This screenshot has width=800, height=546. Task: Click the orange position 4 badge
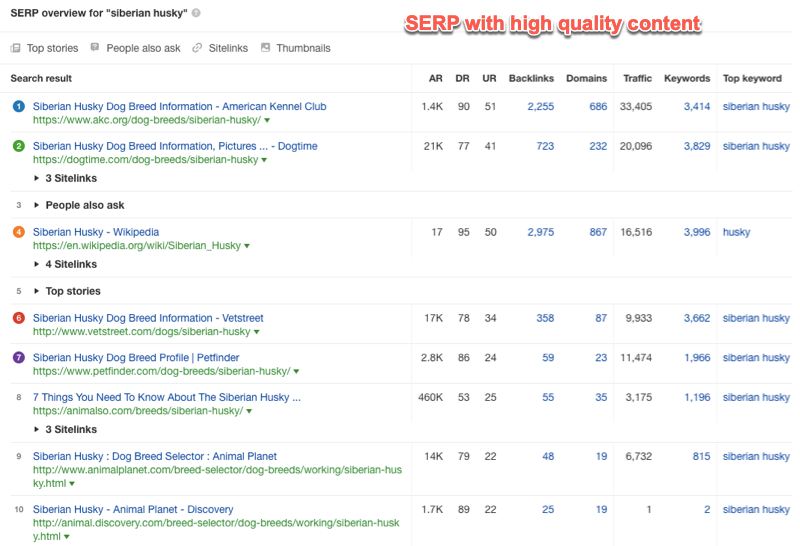click(x=18, y=232)
